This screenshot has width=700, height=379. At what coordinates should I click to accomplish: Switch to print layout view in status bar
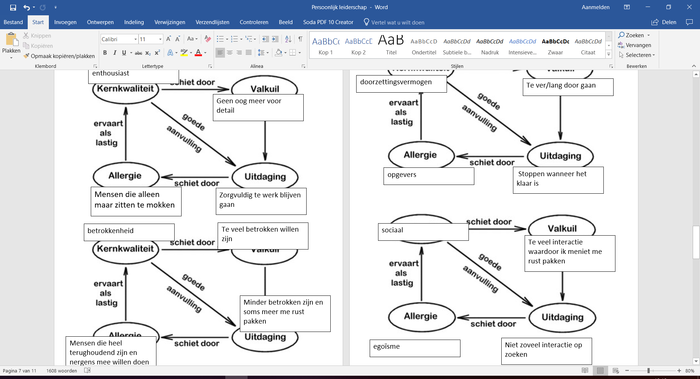click(600, 371)
